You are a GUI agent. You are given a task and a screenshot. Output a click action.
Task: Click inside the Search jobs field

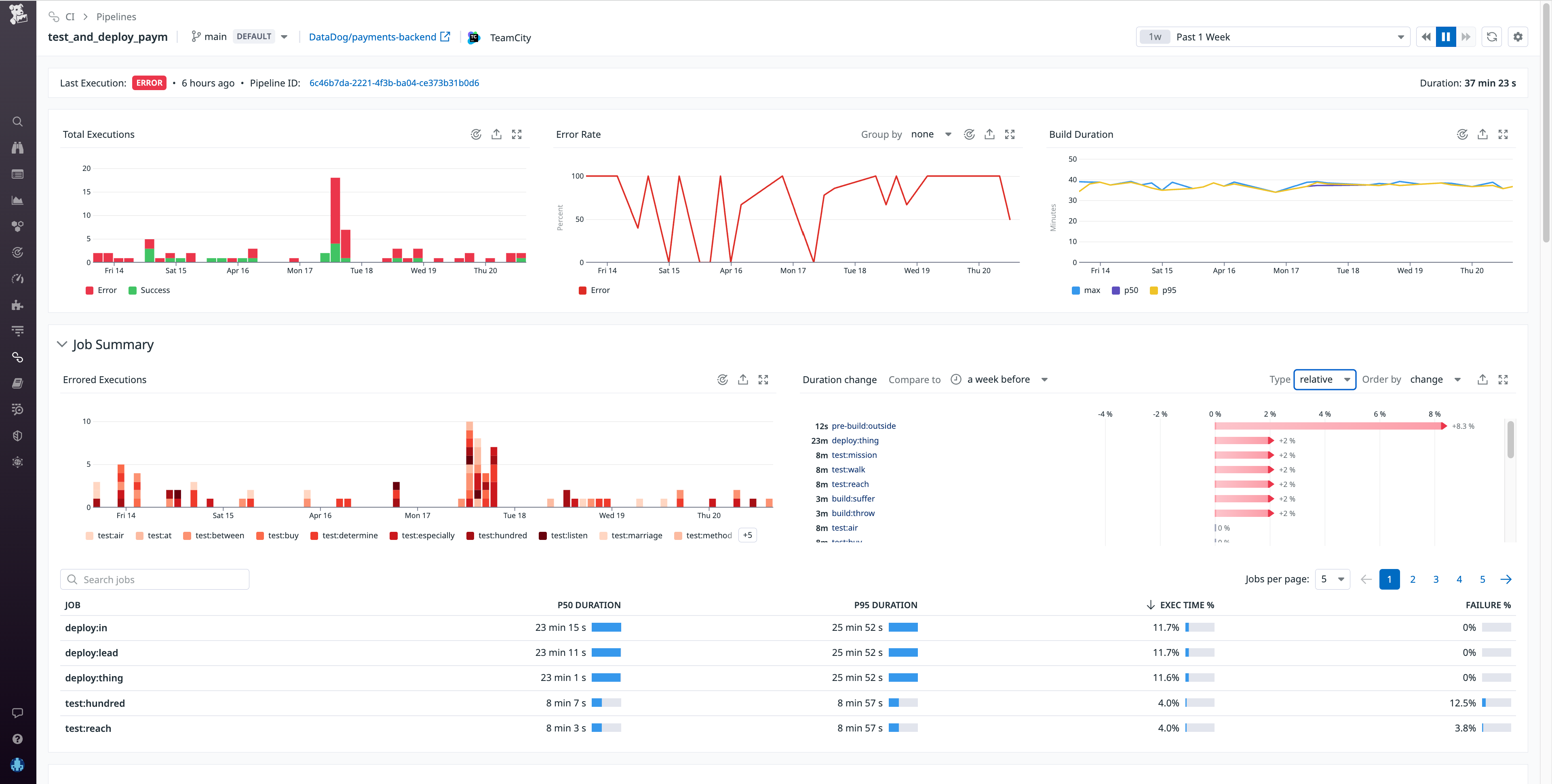tap(154, 579)
